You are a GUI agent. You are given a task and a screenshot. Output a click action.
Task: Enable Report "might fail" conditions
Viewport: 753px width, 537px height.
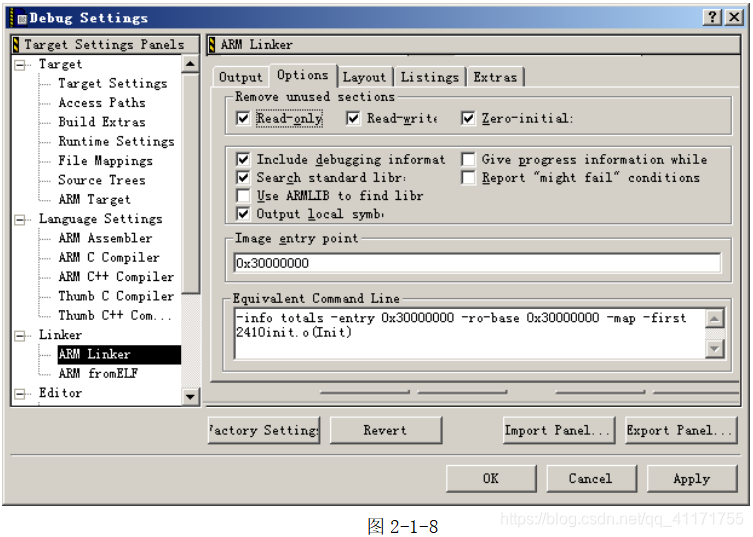pyautogui.click(x=468, y=177)
